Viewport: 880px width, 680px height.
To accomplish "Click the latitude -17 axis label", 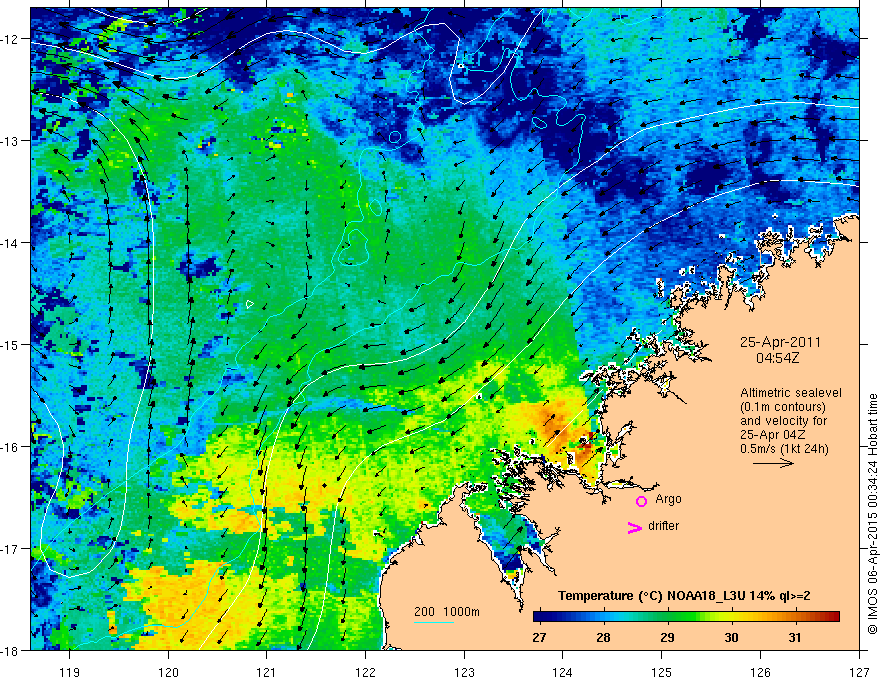I will pyautogui.click(x=11, y=549).
